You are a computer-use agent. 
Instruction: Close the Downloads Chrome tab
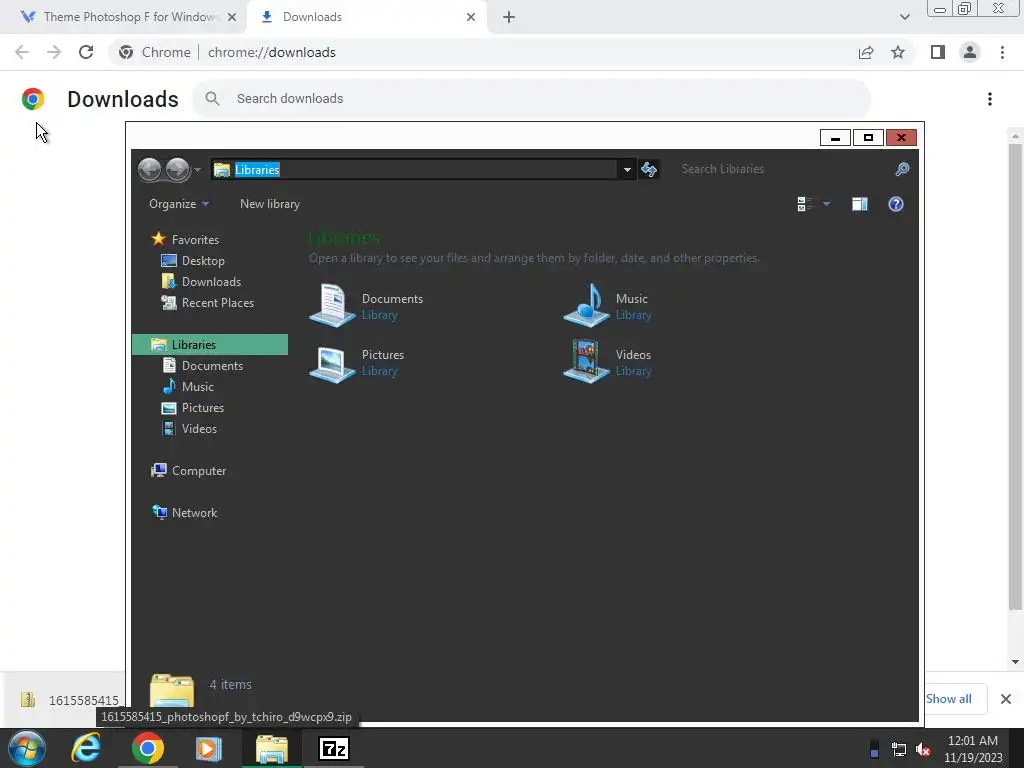[471, 17]
